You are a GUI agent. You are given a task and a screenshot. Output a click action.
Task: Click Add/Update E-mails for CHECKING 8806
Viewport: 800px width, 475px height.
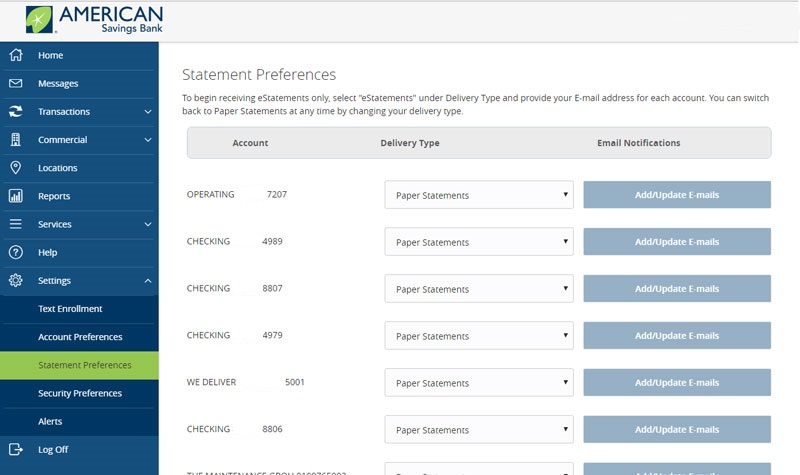[677, 429]
